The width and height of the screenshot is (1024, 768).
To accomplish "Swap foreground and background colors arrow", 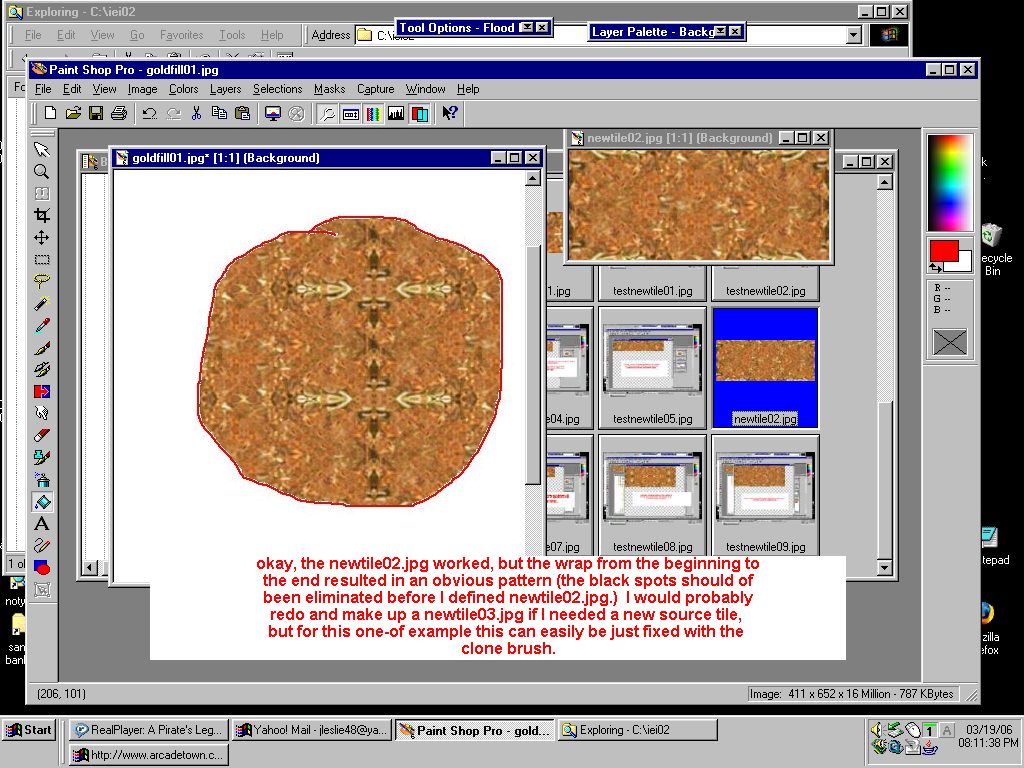I will coord(936,267).
